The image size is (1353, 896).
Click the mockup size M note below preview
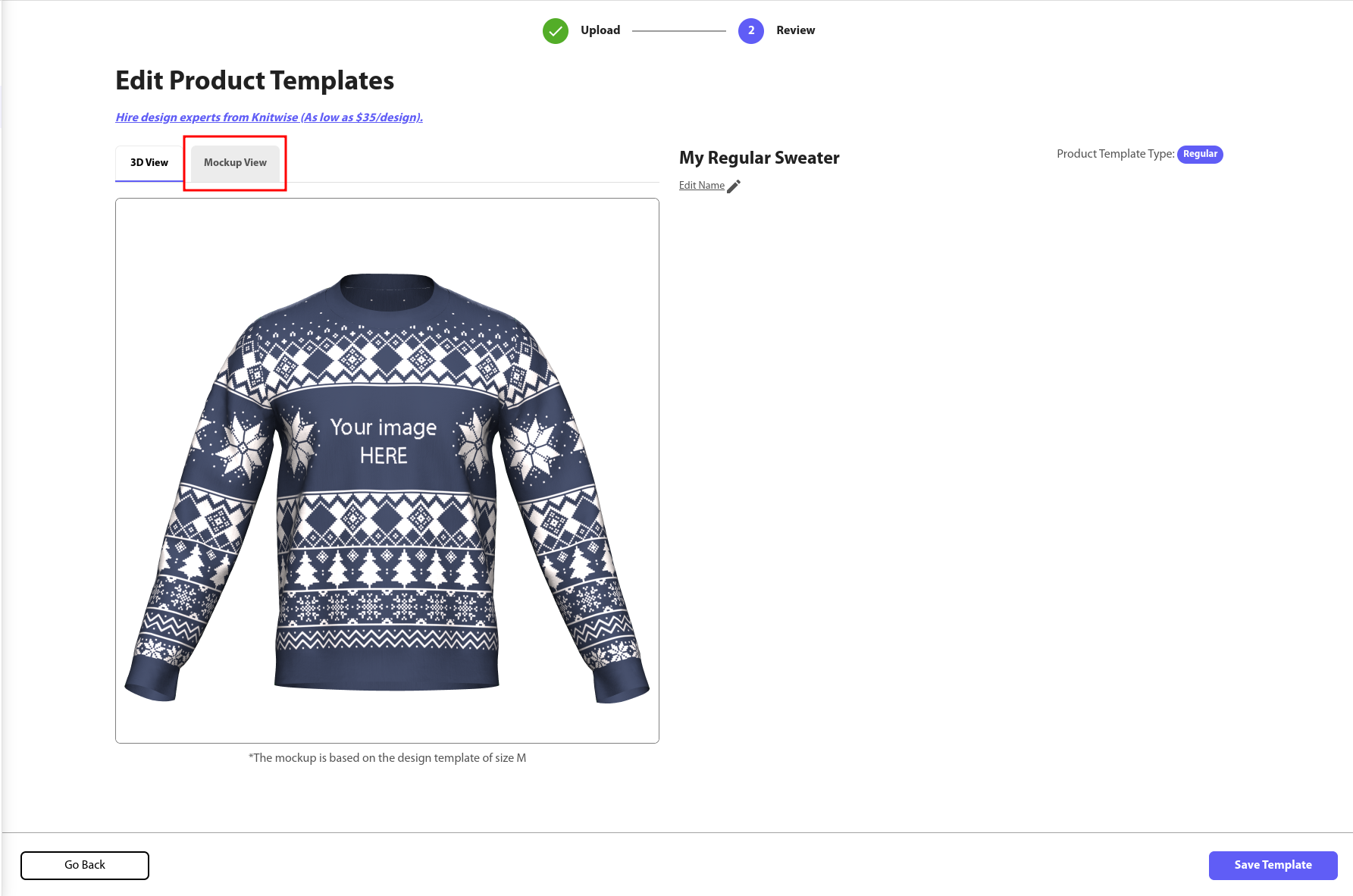[x=387, y=758]
